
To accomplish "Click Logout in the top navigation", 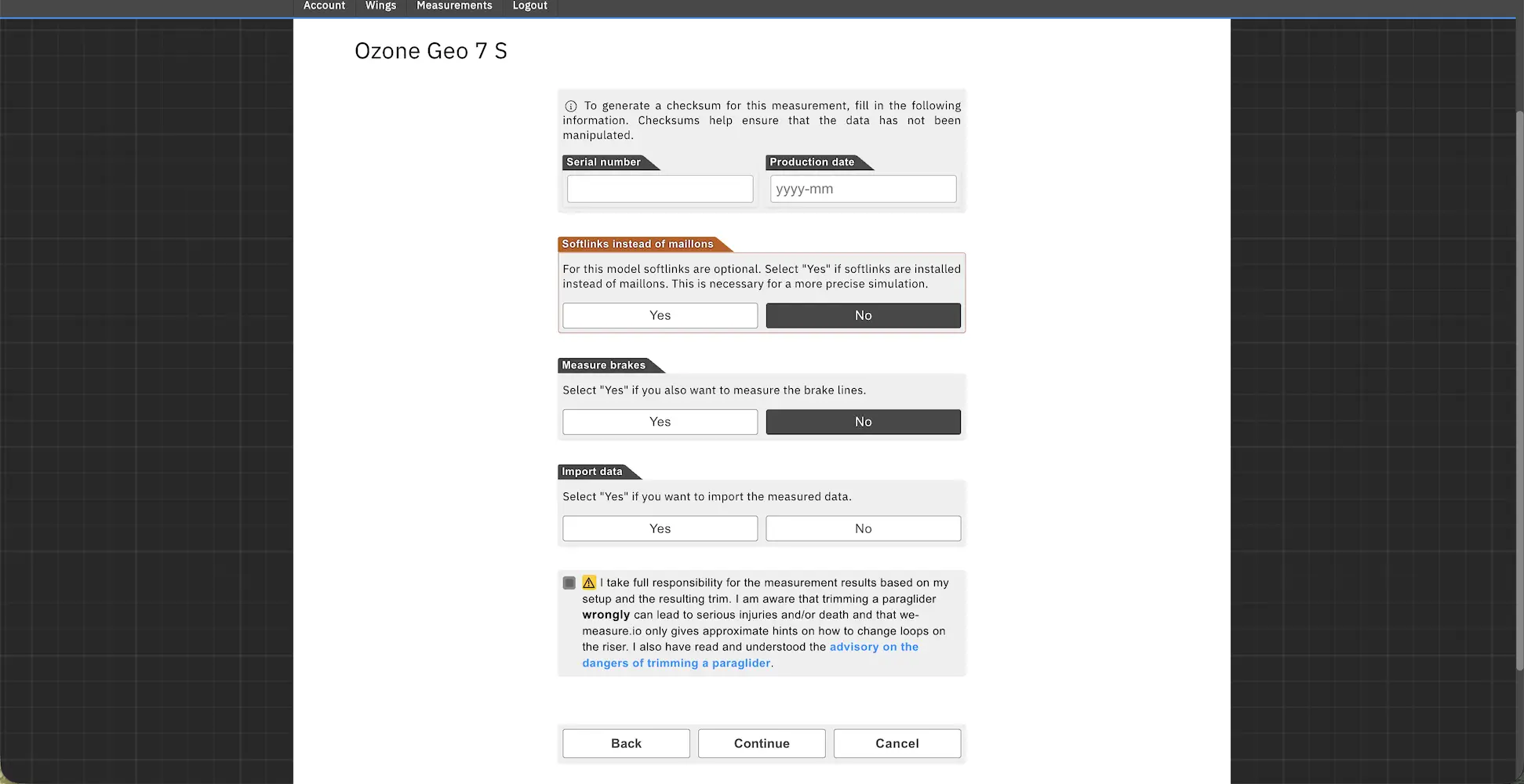I will tap(529, 6).
